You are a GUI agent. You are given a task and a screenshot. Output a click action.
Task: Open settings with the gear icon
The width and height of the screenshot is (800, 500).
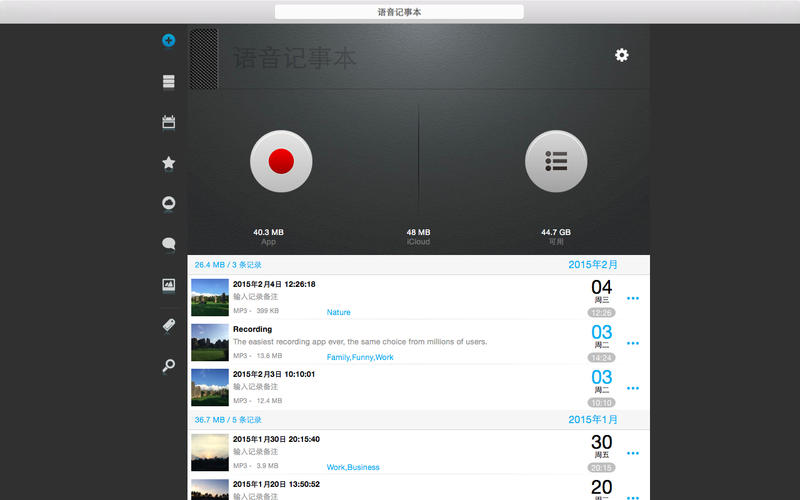click(621, 55)
